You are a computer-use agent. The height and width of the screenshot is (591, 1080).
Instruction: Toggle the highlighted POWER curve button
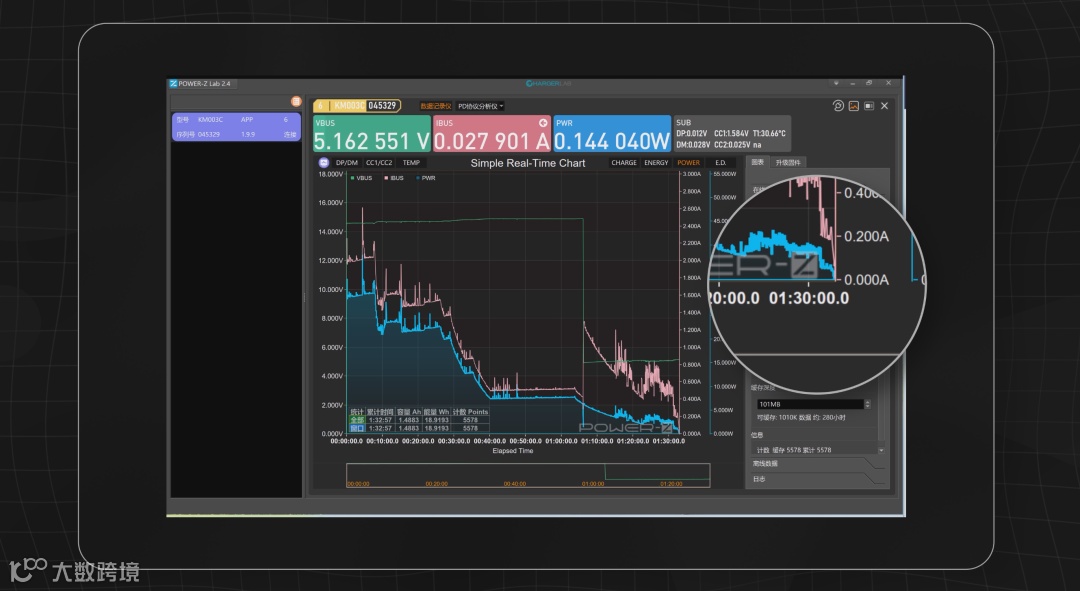click(x=688, y=163)
